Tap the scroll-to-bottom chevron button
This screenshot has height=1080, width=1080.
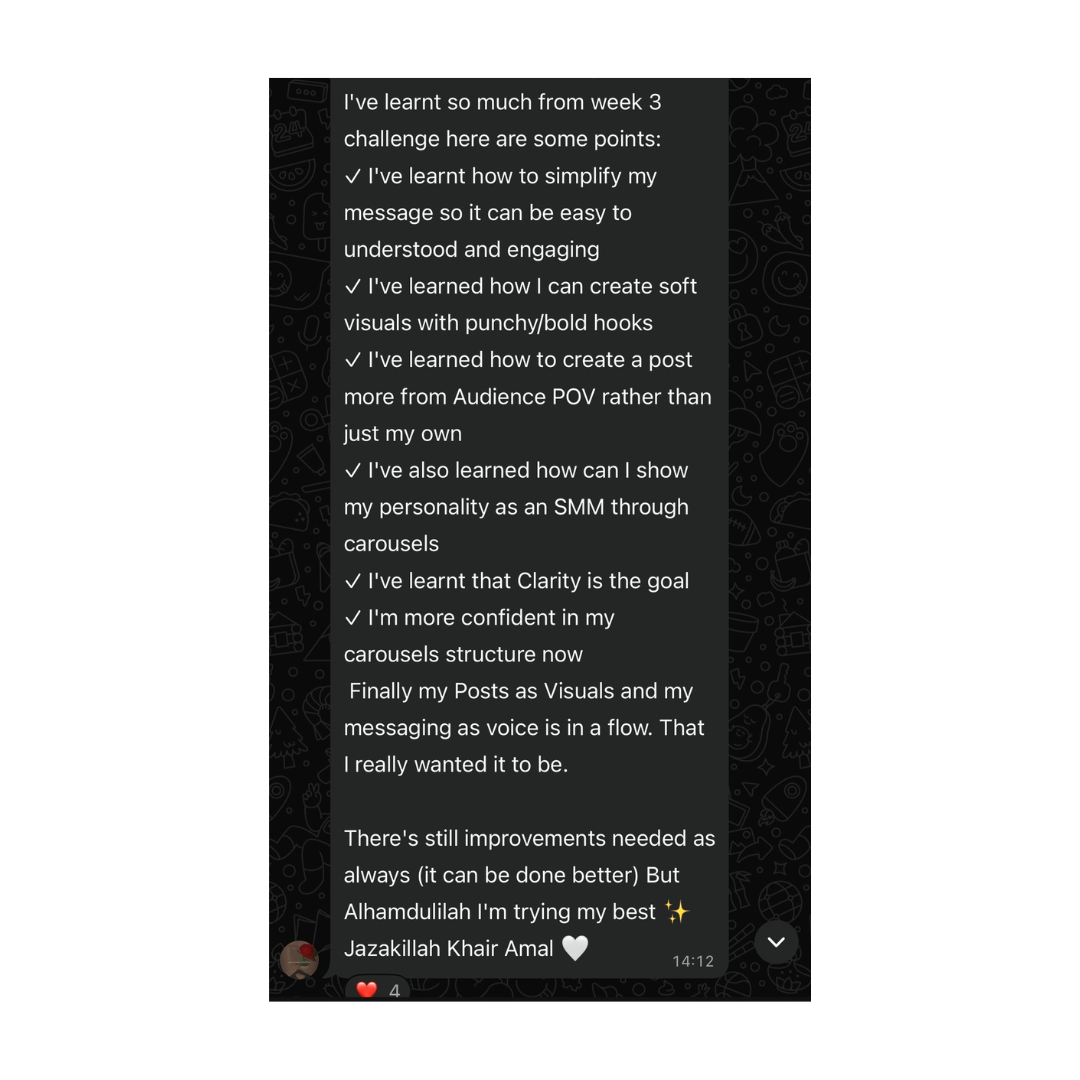click(x=776, y=942)
